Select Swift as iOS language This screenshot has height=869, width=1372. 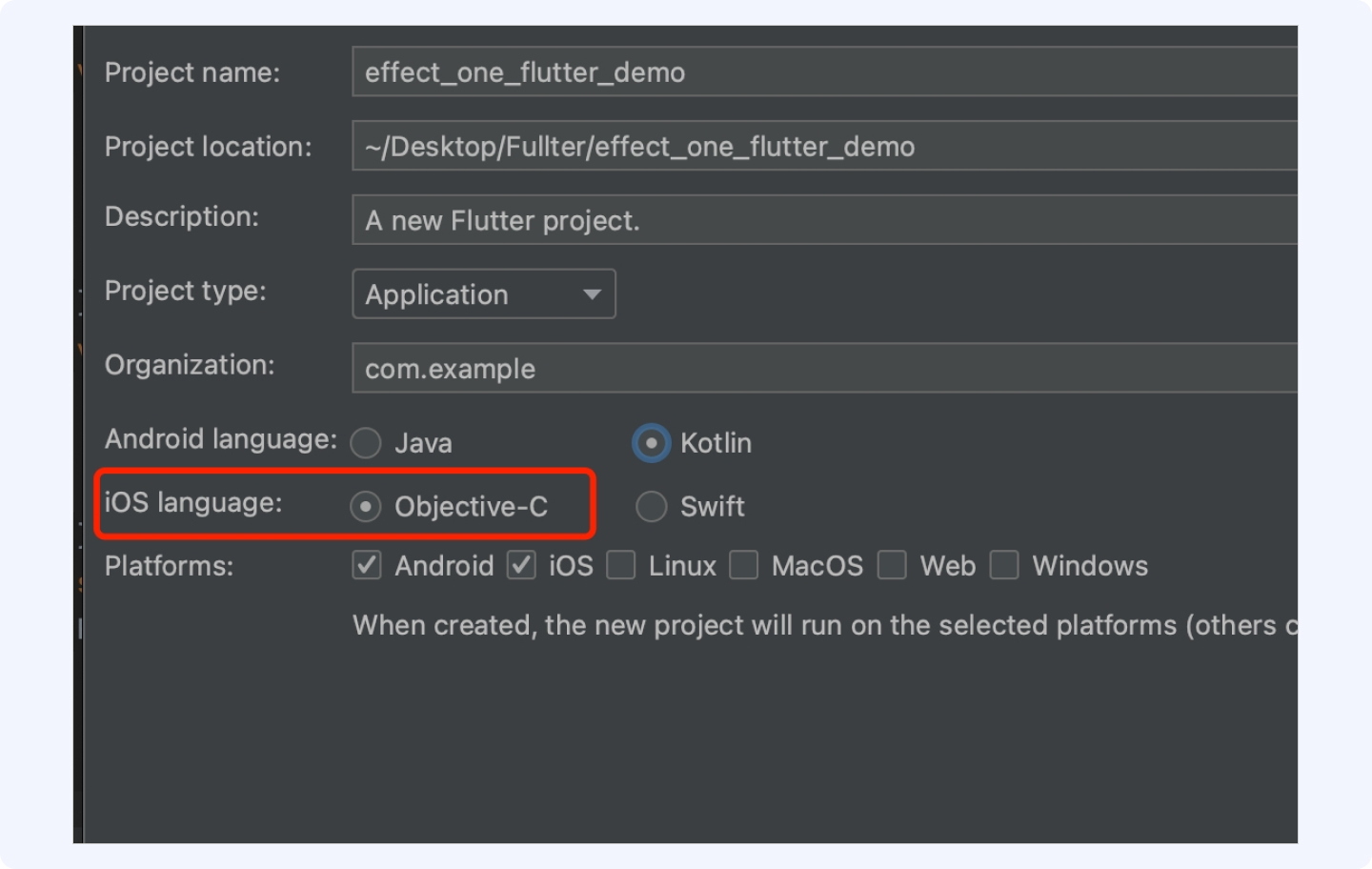pyautogui.click(x=652, y=507)
